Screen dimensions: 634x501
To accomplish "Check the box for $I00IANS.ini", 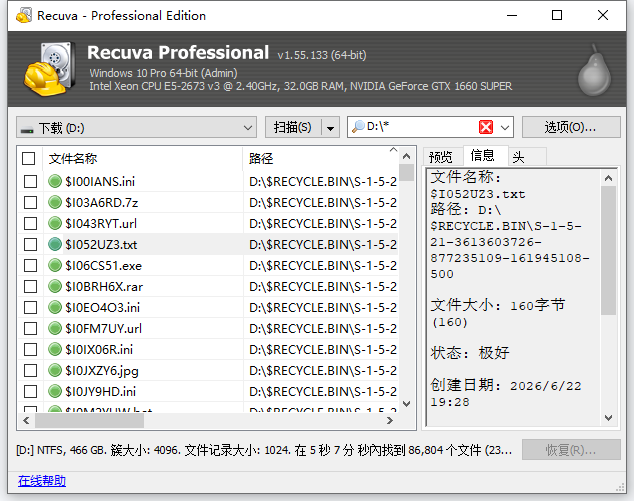I will click(x=30, y=182).
